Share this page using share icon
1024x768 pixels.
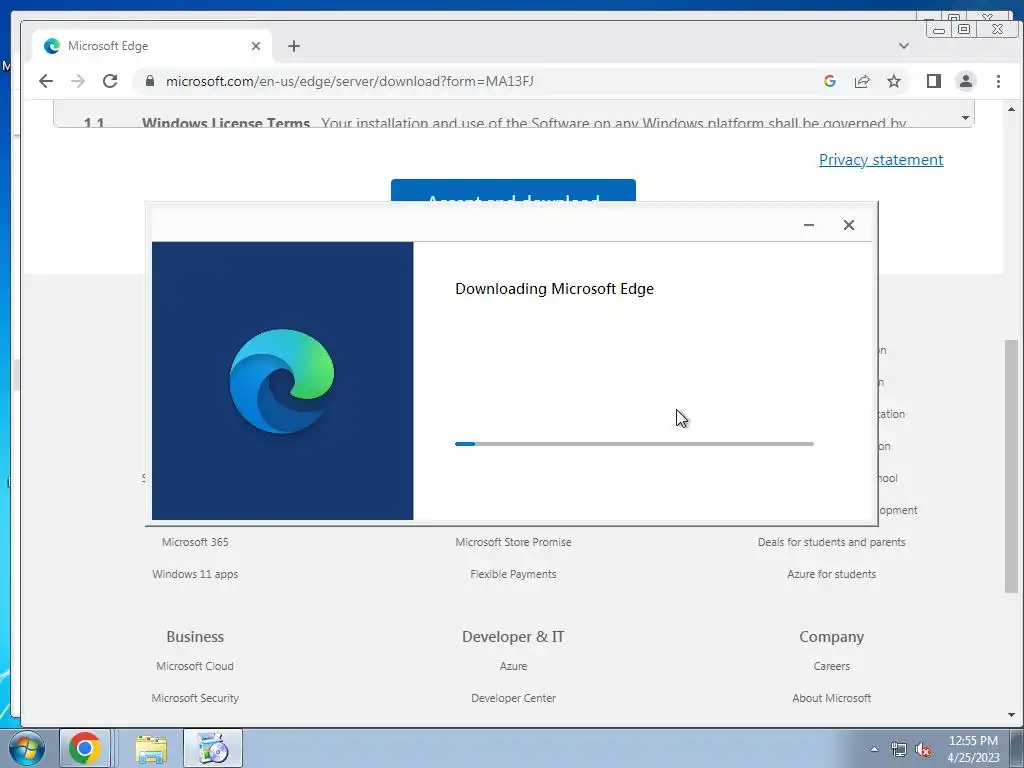pos(862,81)
